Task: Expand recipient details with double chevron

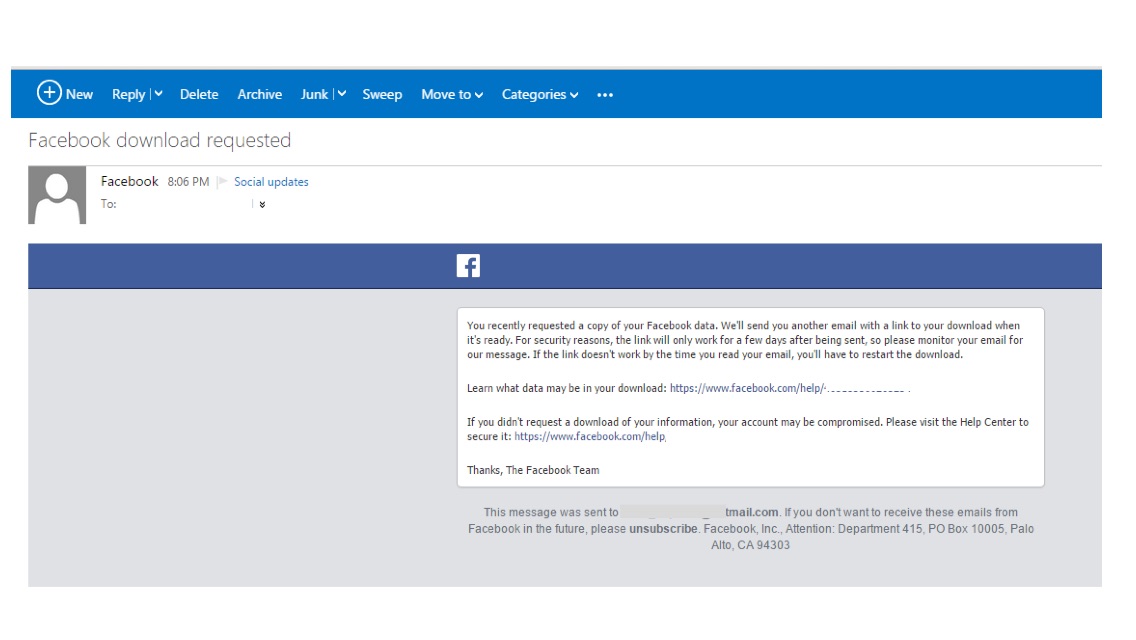Action: click(x=262, y=204)
